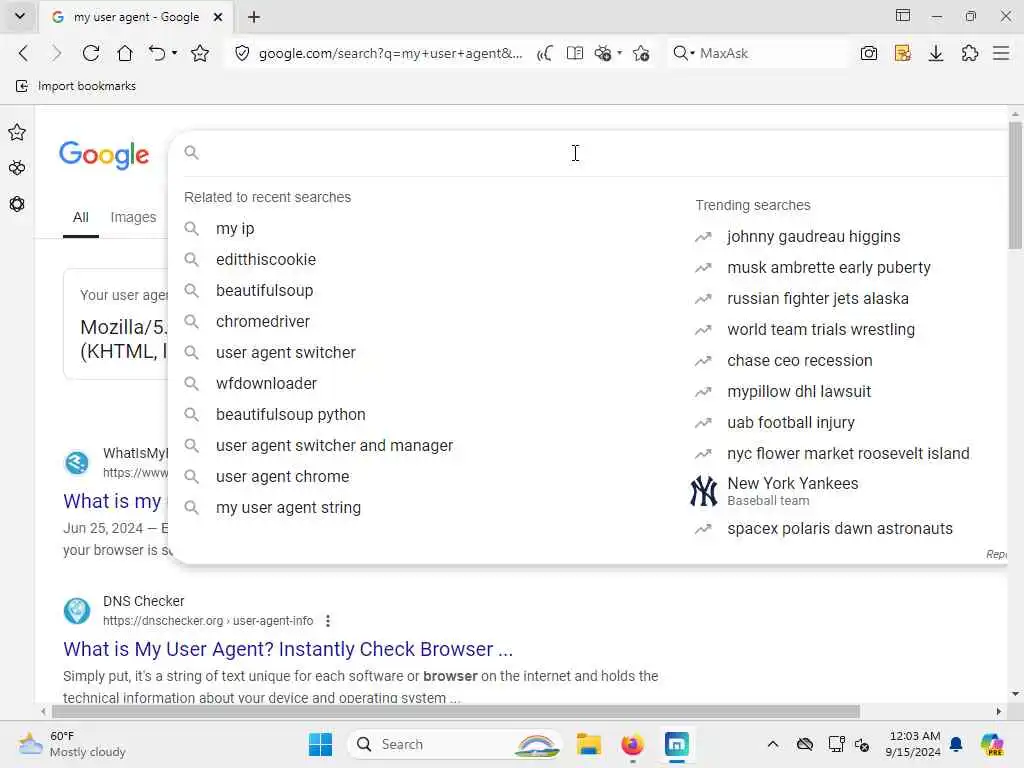The height and width of the screenshot is (768, 1024).
Task: Expand the dropdown next to sniffer icon
Action: click(x=619, y=53)
